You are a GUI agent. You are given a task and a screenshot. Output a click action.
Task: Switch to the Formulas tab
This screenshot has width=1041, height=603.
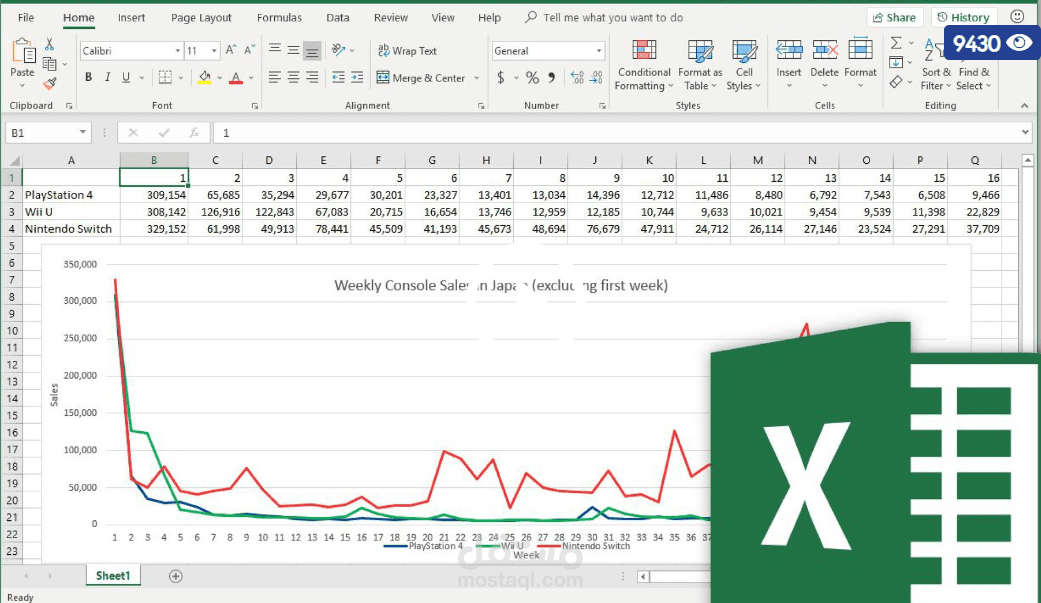(x=280, y=17)
